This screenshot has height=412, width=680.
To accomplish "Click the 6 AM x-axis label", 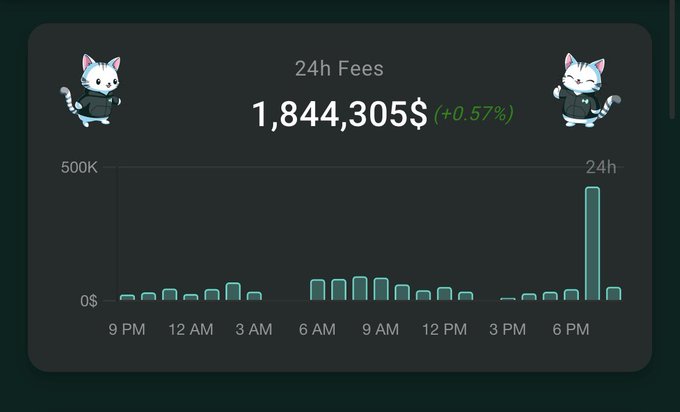I will [317, 330].
